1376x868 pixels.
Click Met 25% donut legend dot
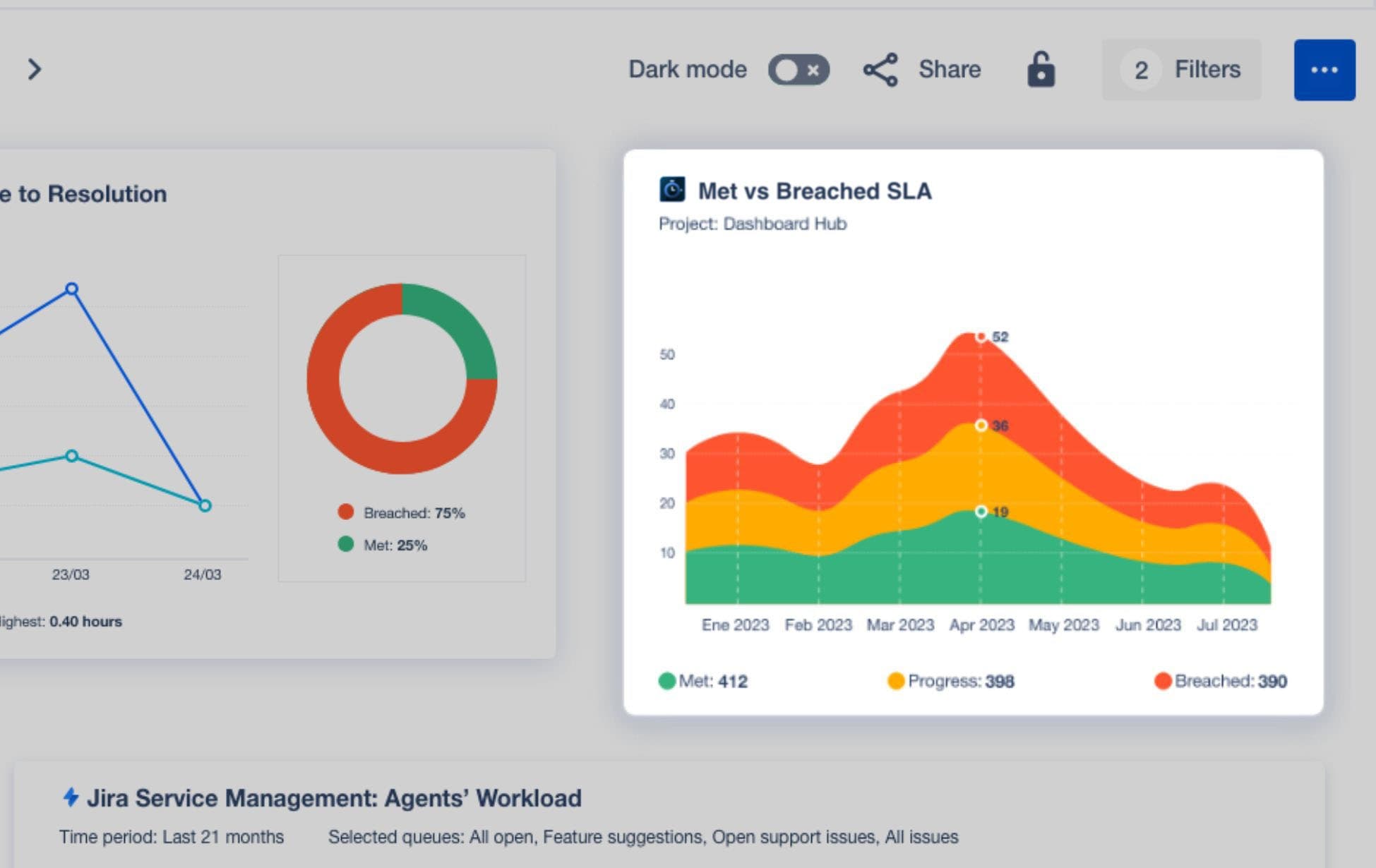click(x=345, y=544)
